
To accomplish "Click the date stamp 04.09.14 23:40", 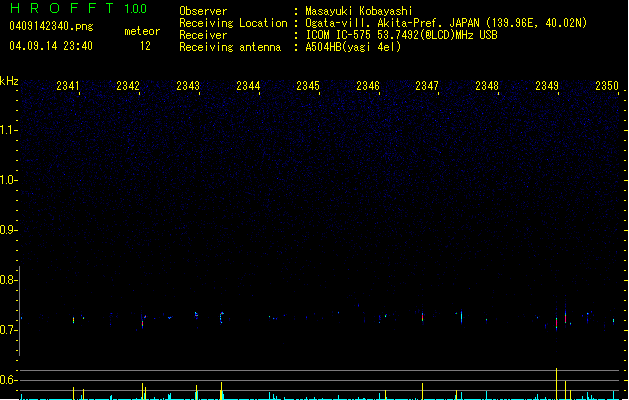I will coord(51,46).
